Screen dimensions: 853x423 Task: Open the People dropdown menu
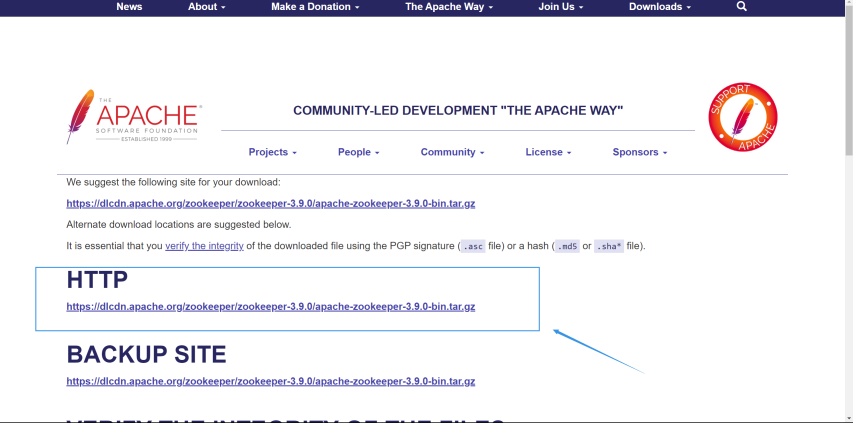[358, 152]
